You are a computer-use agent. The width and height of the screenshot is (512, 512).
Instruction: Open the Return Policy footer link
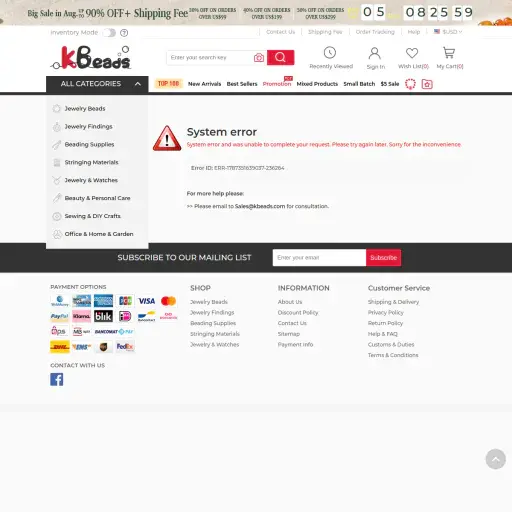(x=385, y=323)
